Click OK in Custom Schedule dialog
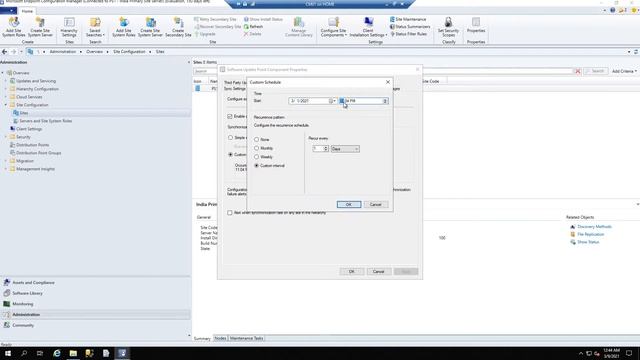Image resolution: width=640 pixels, height=360 pixels. [349, 204]
